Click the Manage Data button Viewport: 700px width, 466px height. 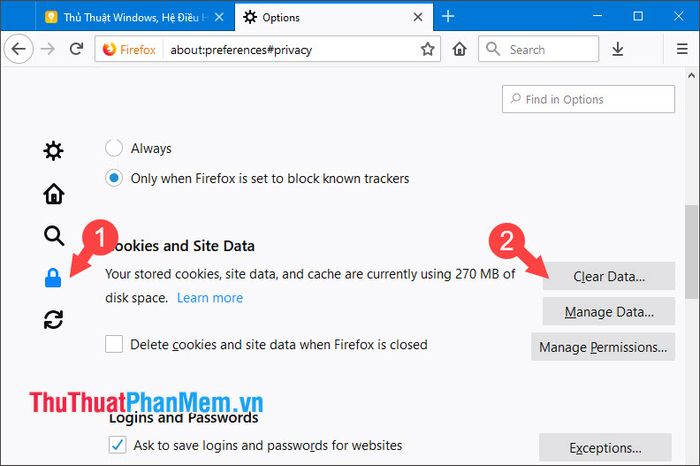(x=608, y=312)
